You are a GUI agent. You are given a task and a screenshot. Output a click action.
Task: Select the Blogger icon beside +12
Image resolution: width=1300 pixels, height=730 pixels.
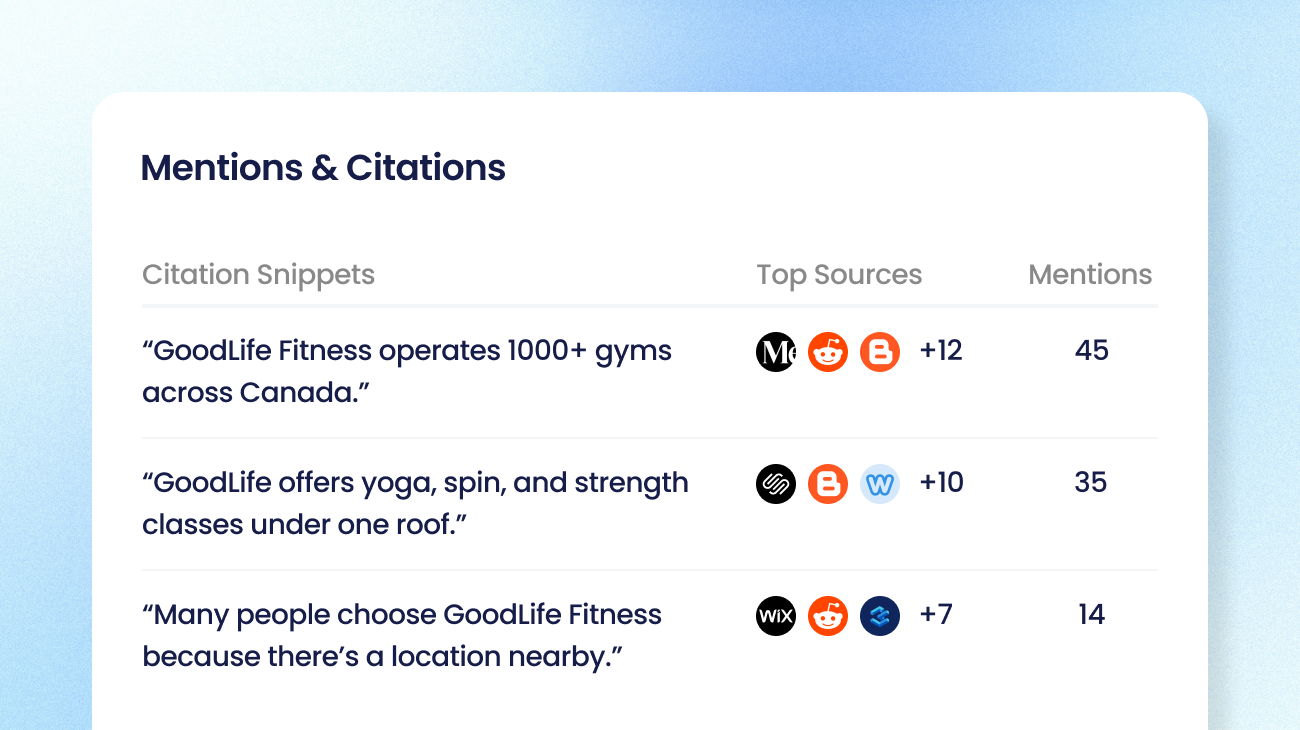click(880, 352)
